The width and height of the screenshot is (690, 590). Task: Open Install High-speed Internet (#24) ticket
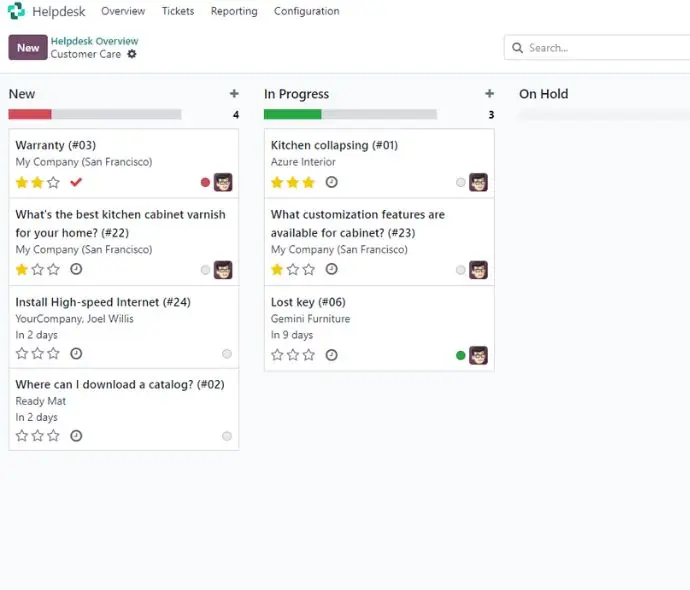point(124,327)
